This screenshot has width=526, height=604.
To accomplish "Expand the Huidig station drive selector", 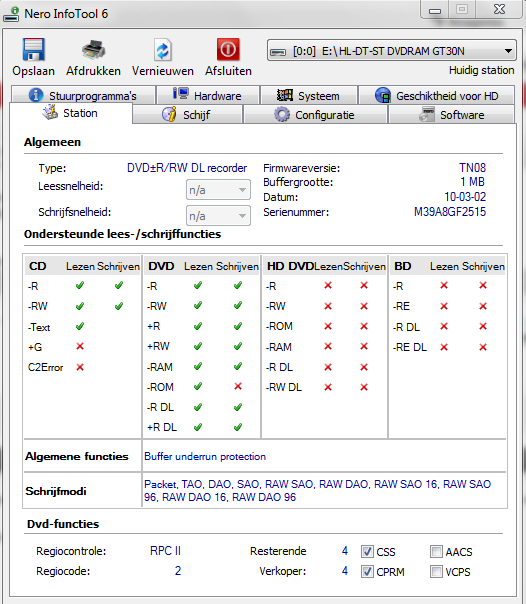I will [x=392, y=51].
